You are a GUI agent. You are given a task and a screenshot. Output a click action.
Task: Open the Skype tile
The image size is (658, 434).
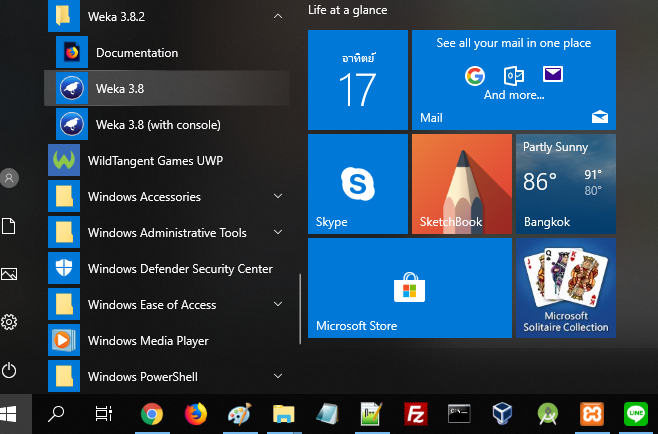click(357, 184)
